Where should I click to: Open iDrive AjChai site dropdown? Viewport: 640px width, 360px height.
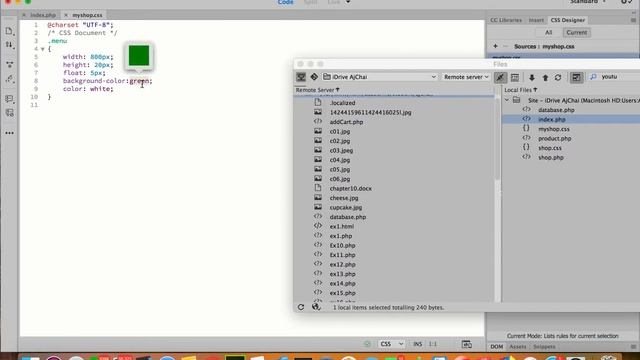point(380,77)
